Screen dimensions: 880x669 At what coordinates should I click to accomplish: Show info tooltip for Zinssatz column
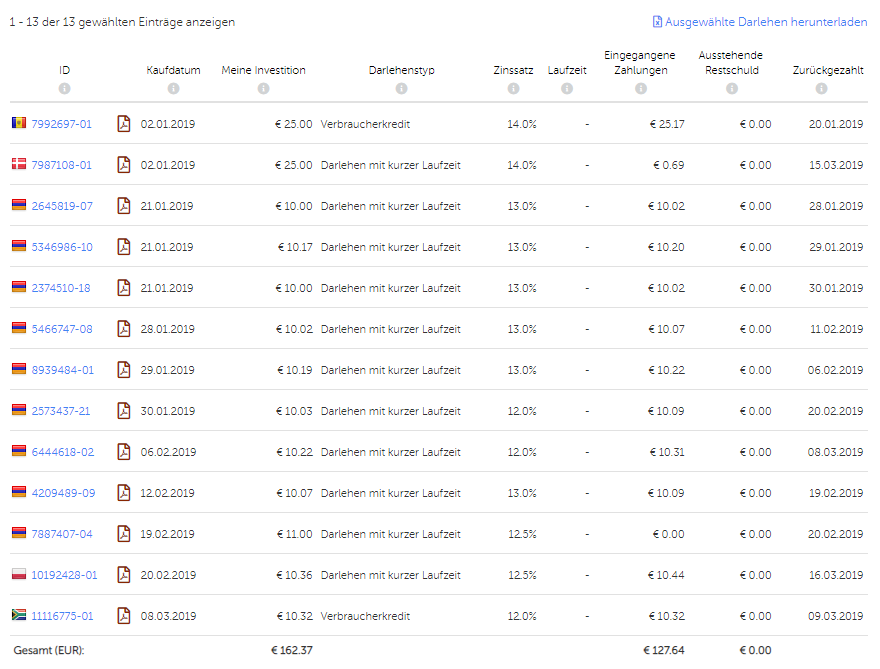click(514, 89)
